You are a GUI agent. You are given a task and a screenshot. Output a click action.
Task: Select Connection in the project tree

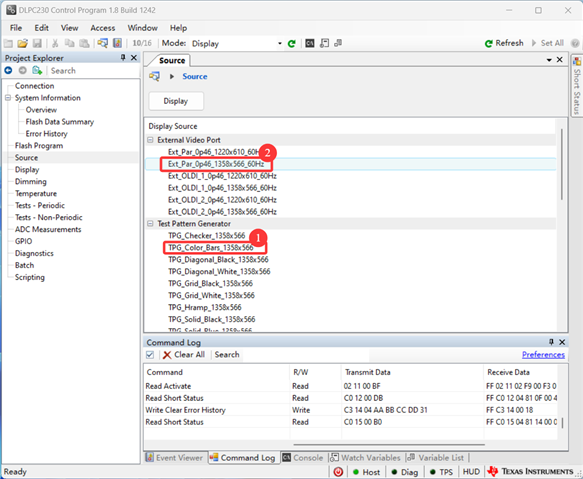point(35,86)
